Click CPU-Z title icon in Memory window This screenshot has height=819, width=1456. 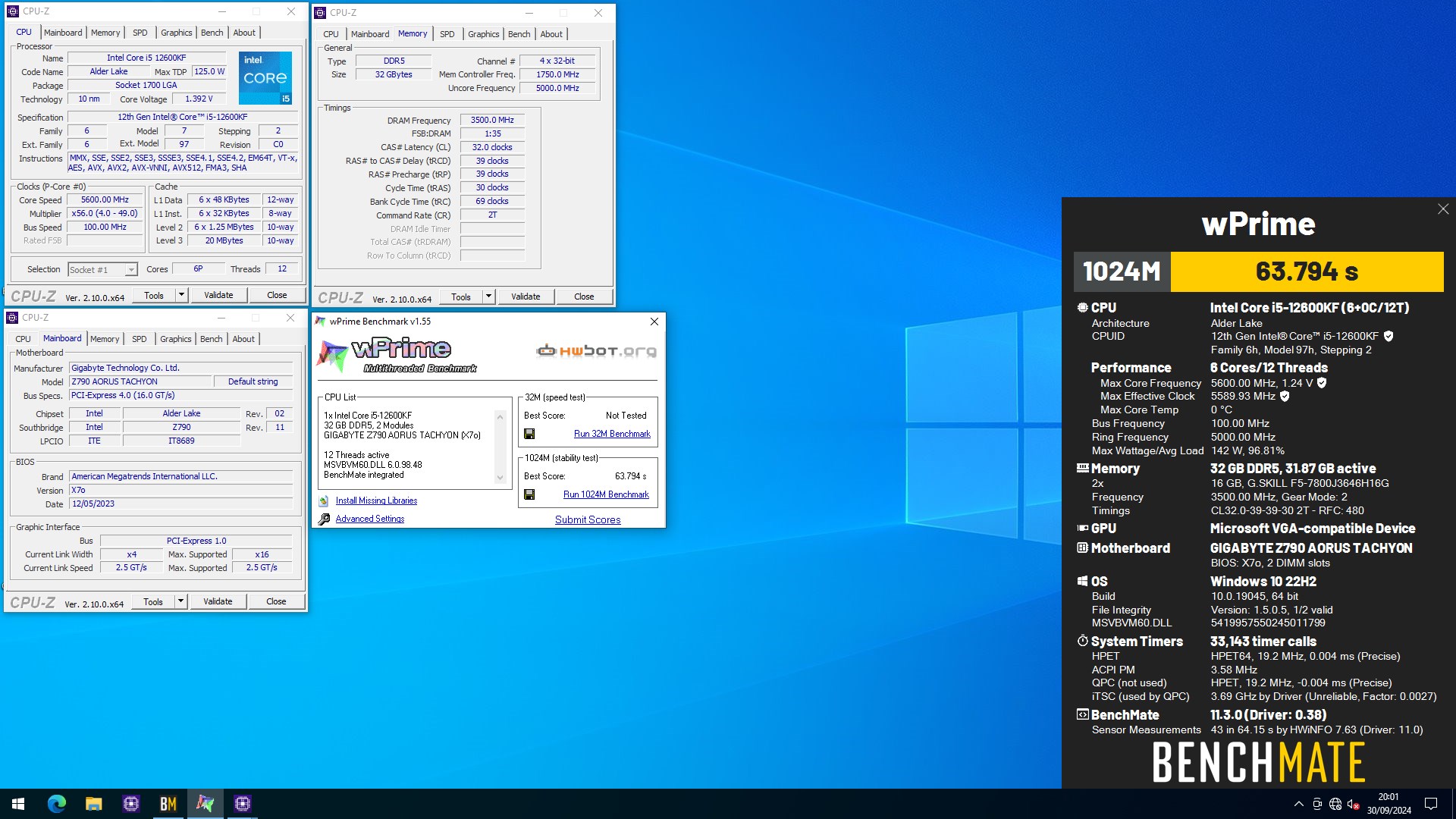[320, 13]
